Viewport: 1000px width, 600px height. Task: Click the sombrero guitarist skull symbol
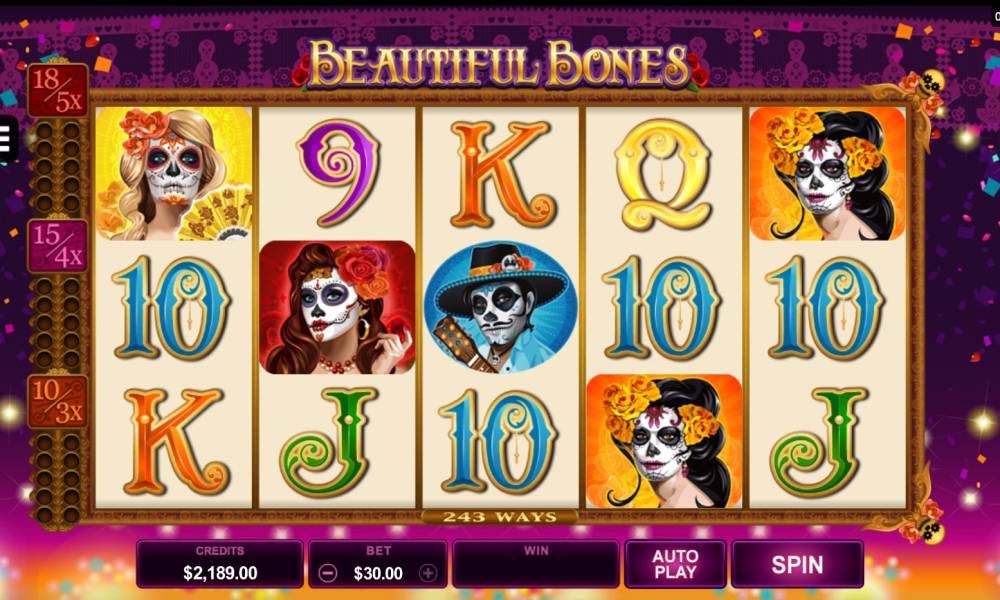pyautogui.click(x=501, y=307)
